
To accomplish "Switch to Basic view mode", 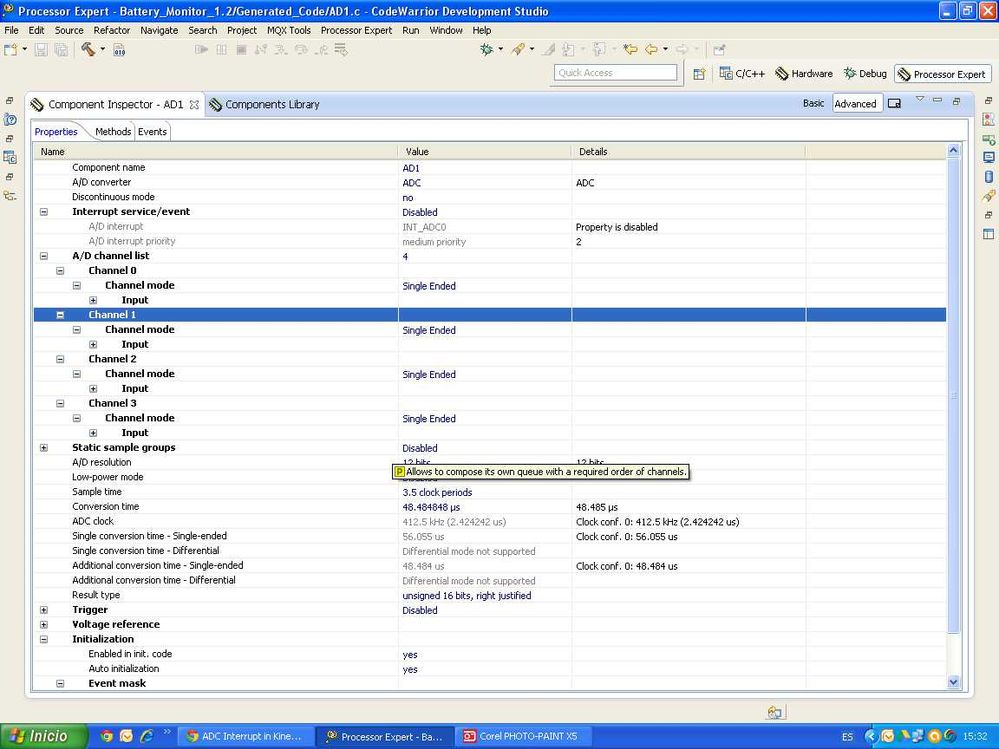I will point(813,103).
